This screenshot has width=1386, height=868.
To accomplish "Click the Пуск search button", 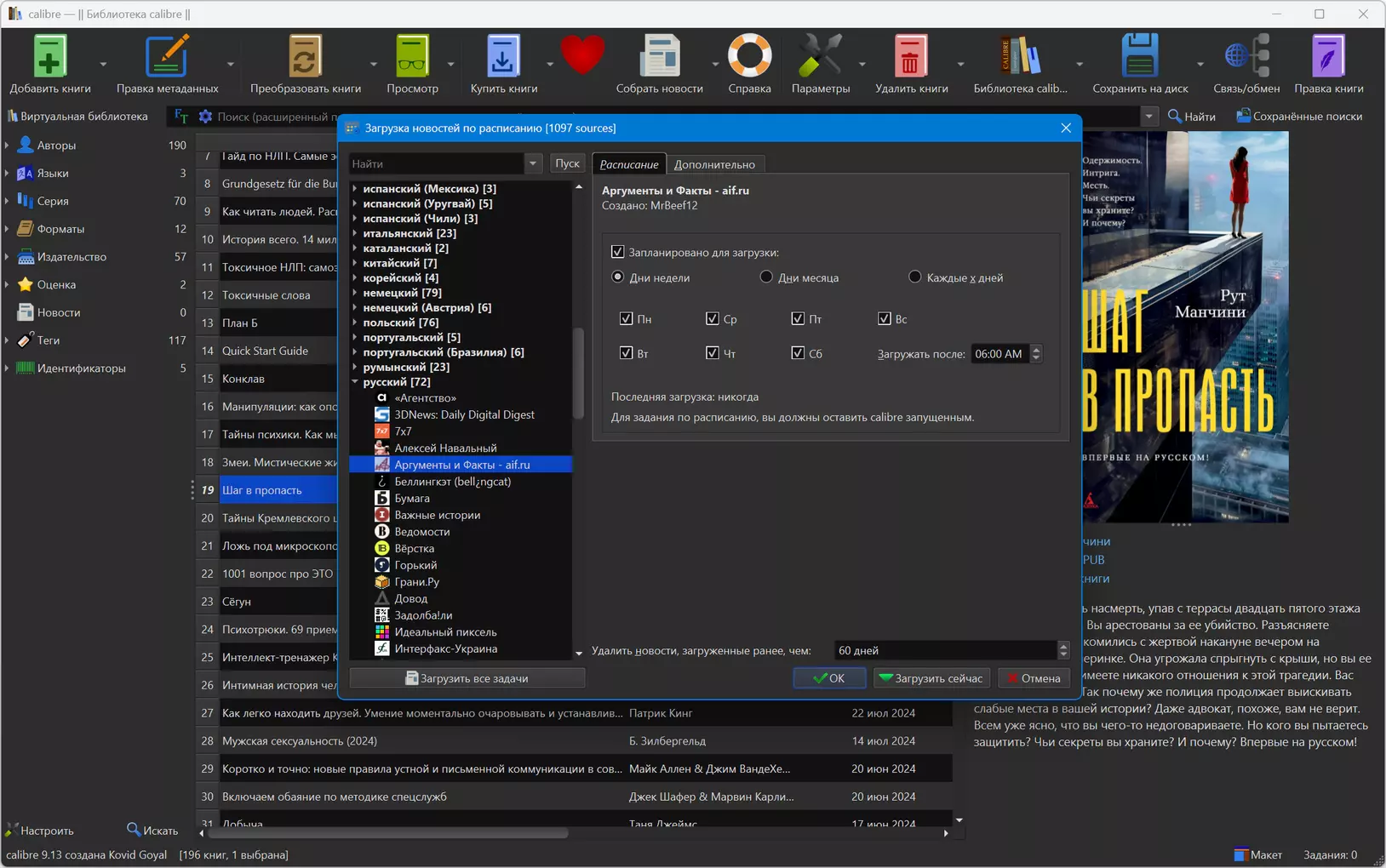I will [x=567, y=163].
